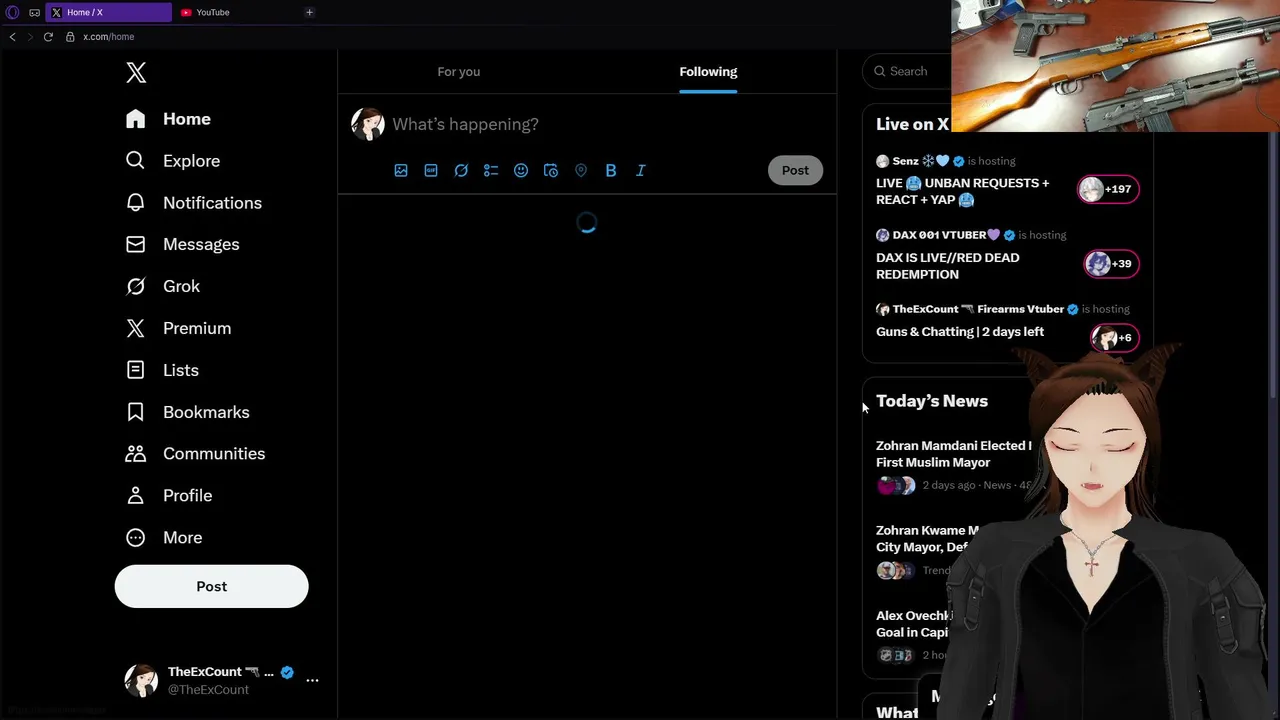Open Zohran Kwame news item
Screen dimensions: 1280x720
(927, 539)
